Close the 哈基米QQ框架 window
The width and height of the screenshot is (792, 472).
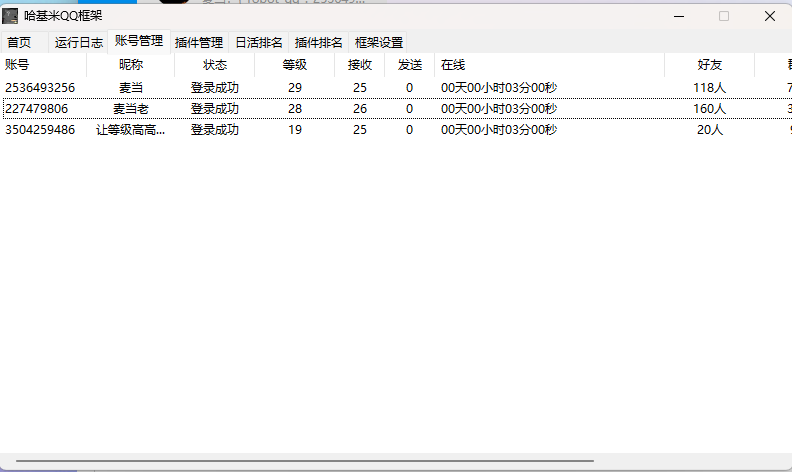(769, 16)
